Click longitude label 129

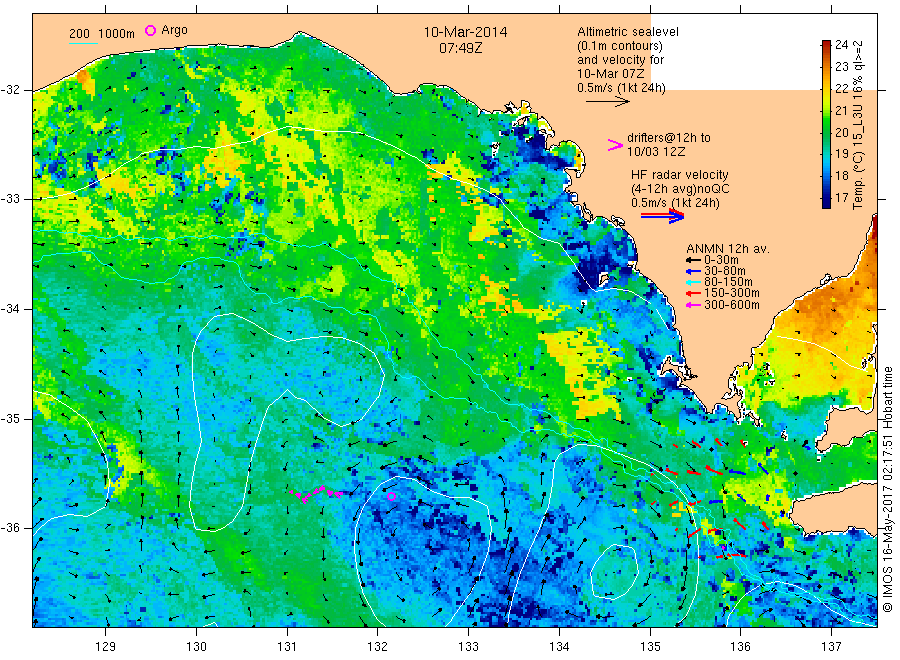[106, 647]
